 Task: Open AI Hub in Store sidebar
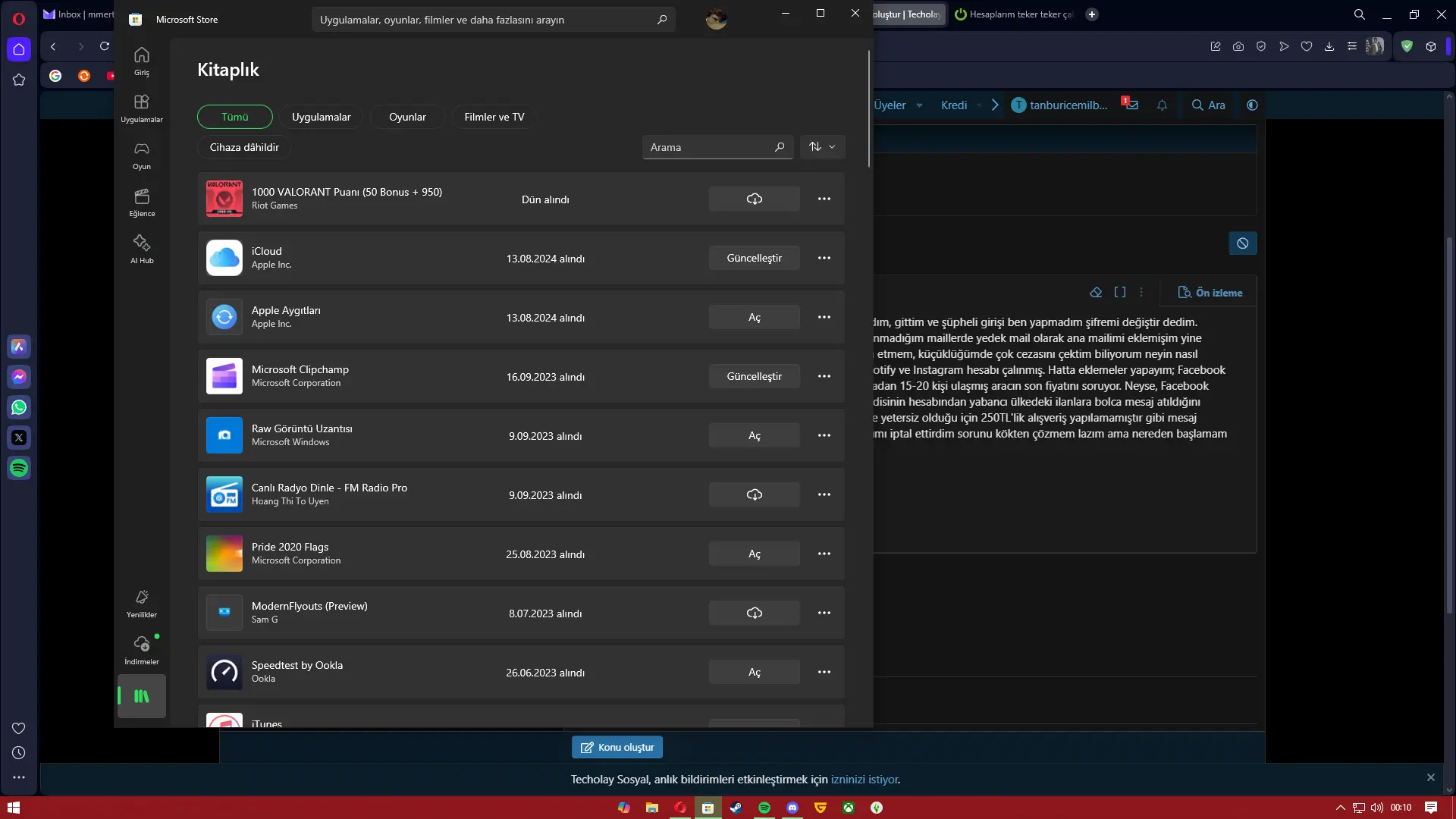click(142, 249)
